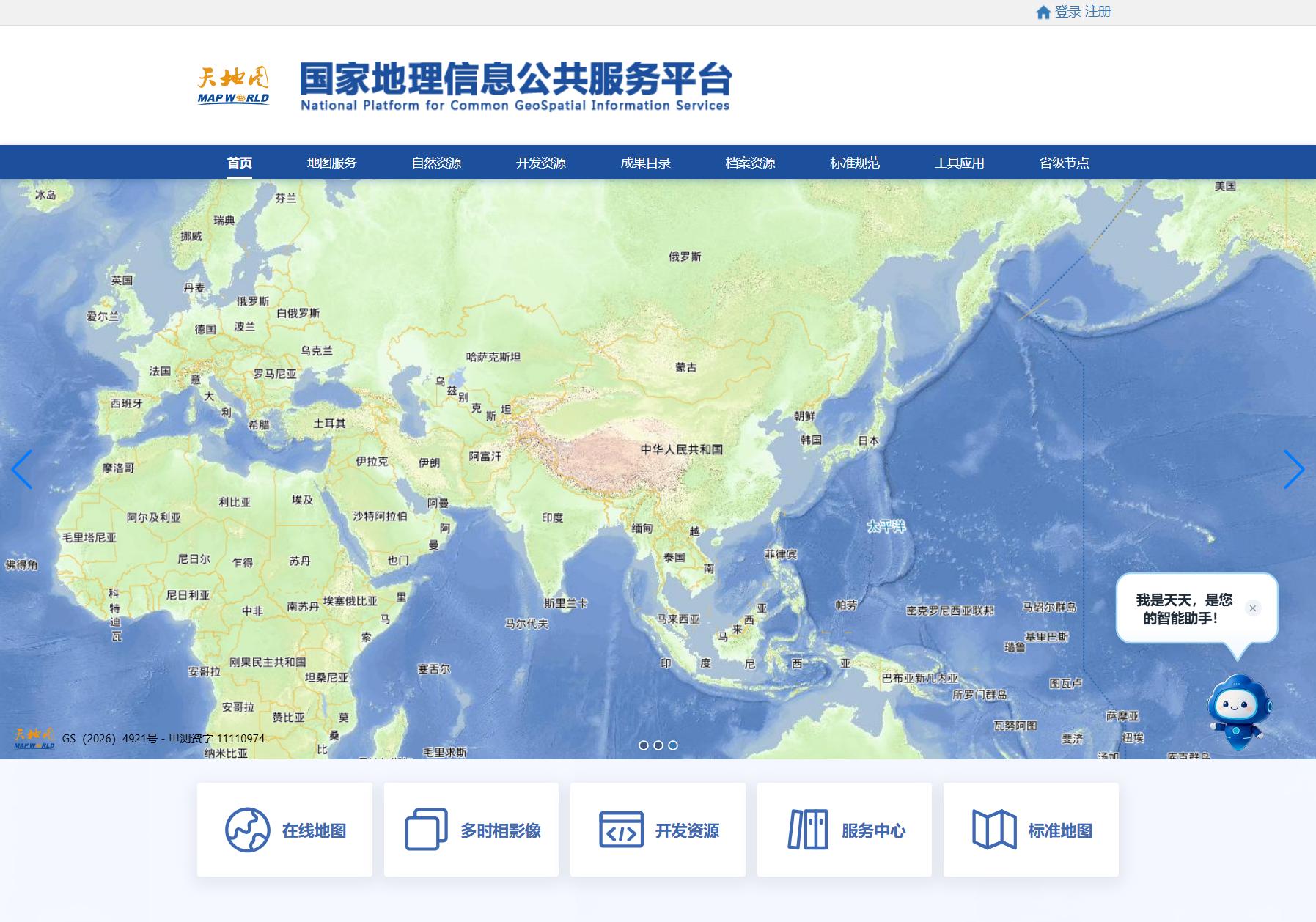Click the 哈萨克斯坦 label on the map
The height and width of the screenshot is (922, 1316).
[x=493, y=357]
